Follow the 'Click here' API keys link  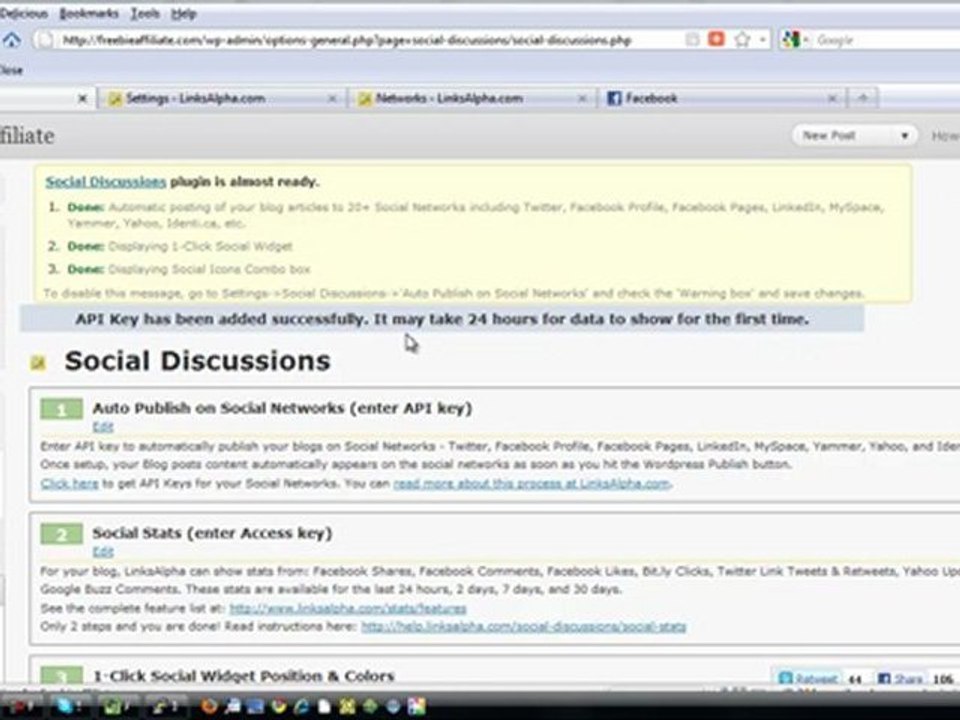click(69, 484)
